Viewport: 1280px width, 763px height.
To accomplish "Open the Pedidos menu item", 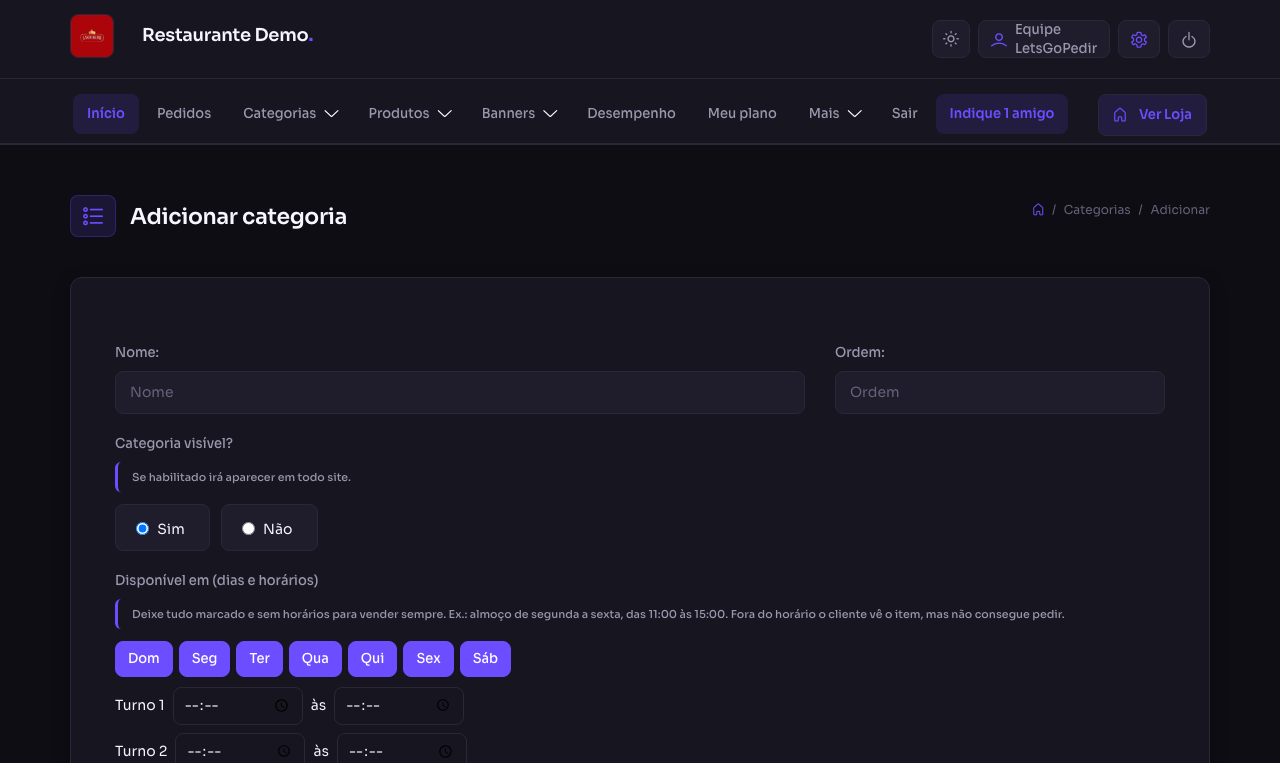I will 184,114.
